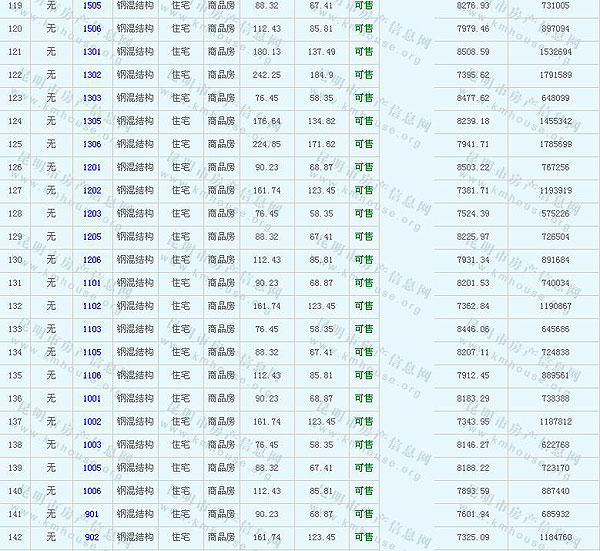Open room 1101 link

92,283
